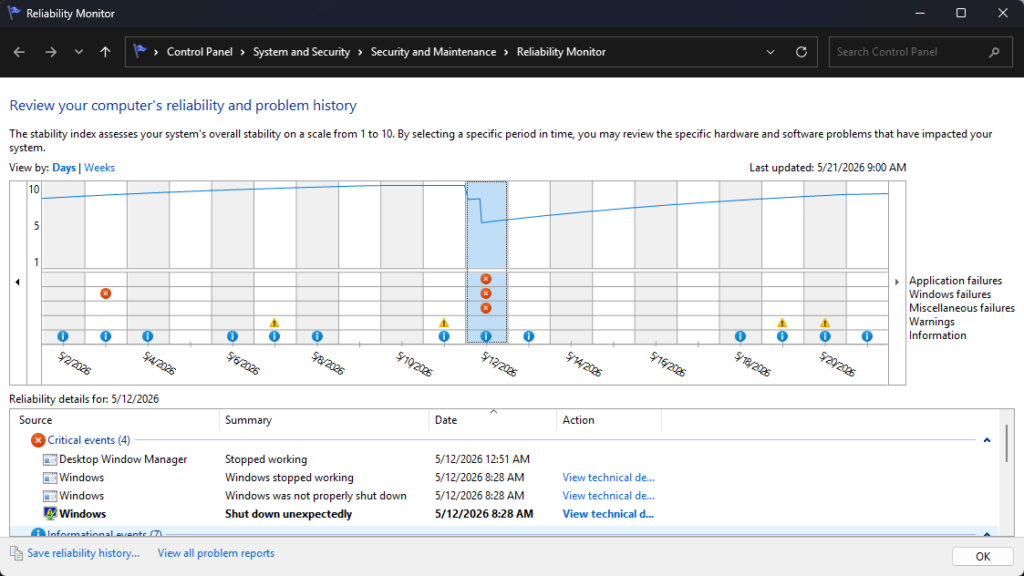Click the information icon on 5/11/2026
1024x576 pixels.
(444, 336)
